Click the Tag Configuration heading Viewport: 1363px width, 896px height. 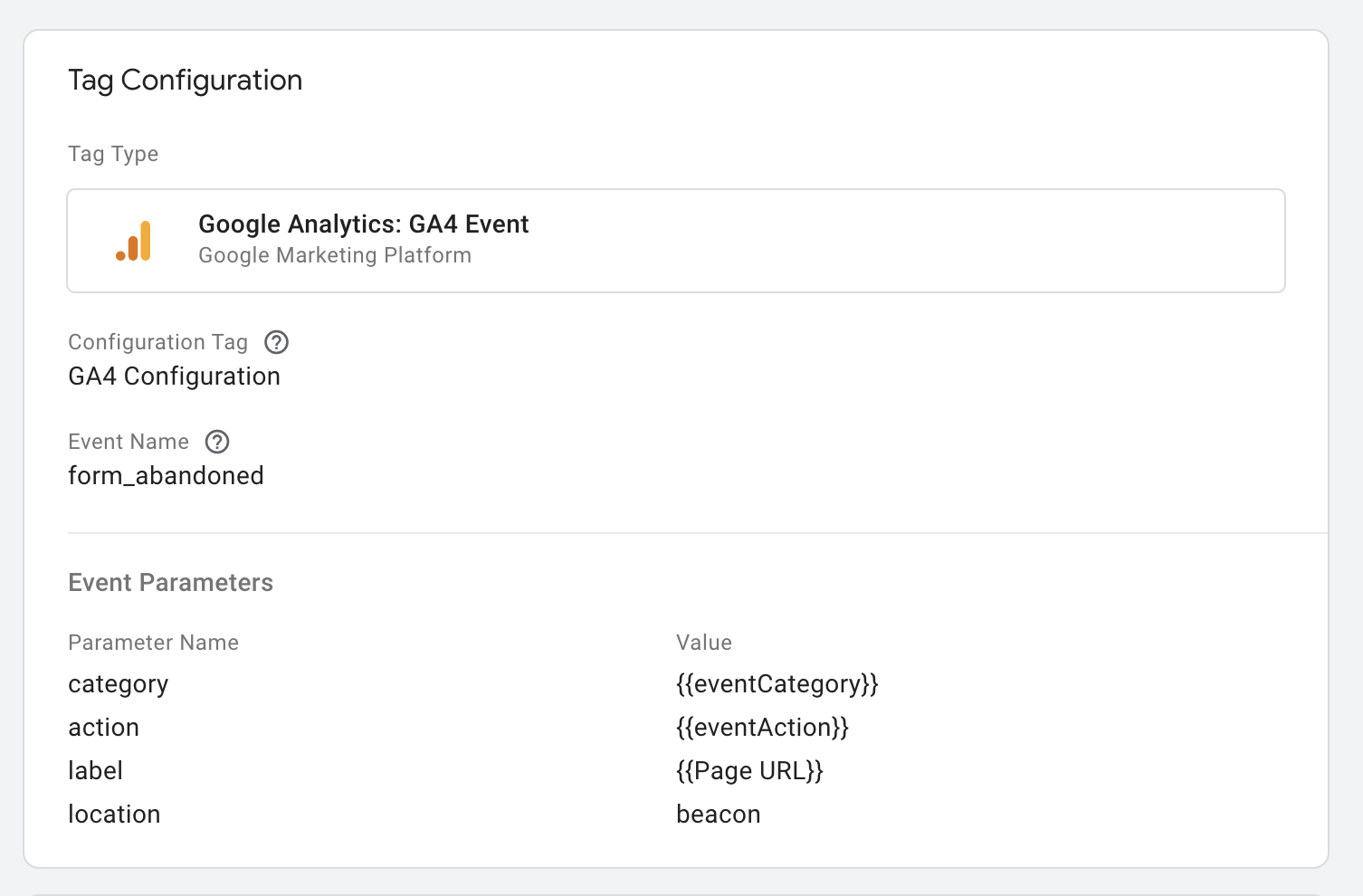[186, 81]
